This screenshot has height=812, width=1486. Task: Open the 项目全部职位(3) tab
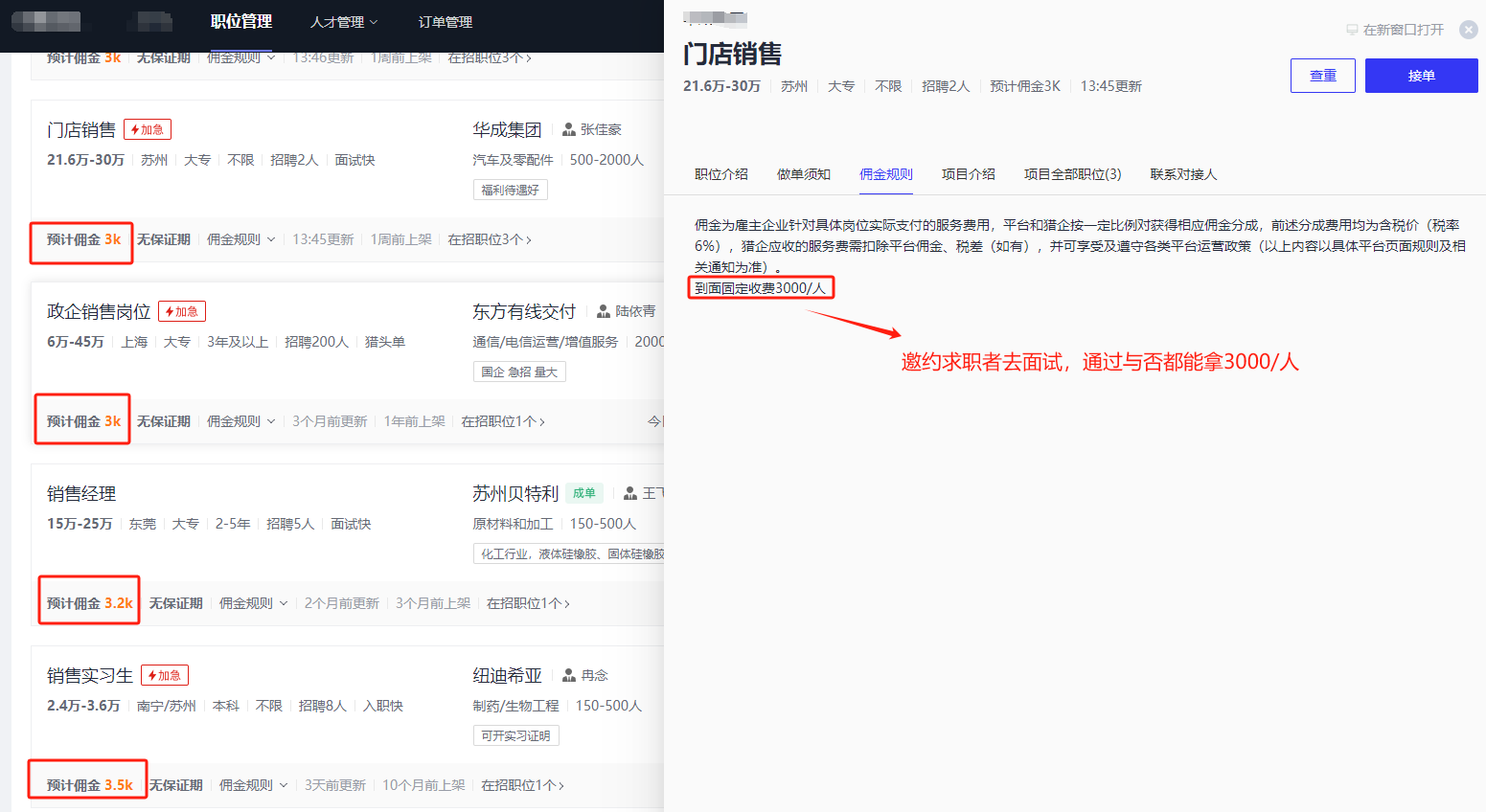(1073, 174)
